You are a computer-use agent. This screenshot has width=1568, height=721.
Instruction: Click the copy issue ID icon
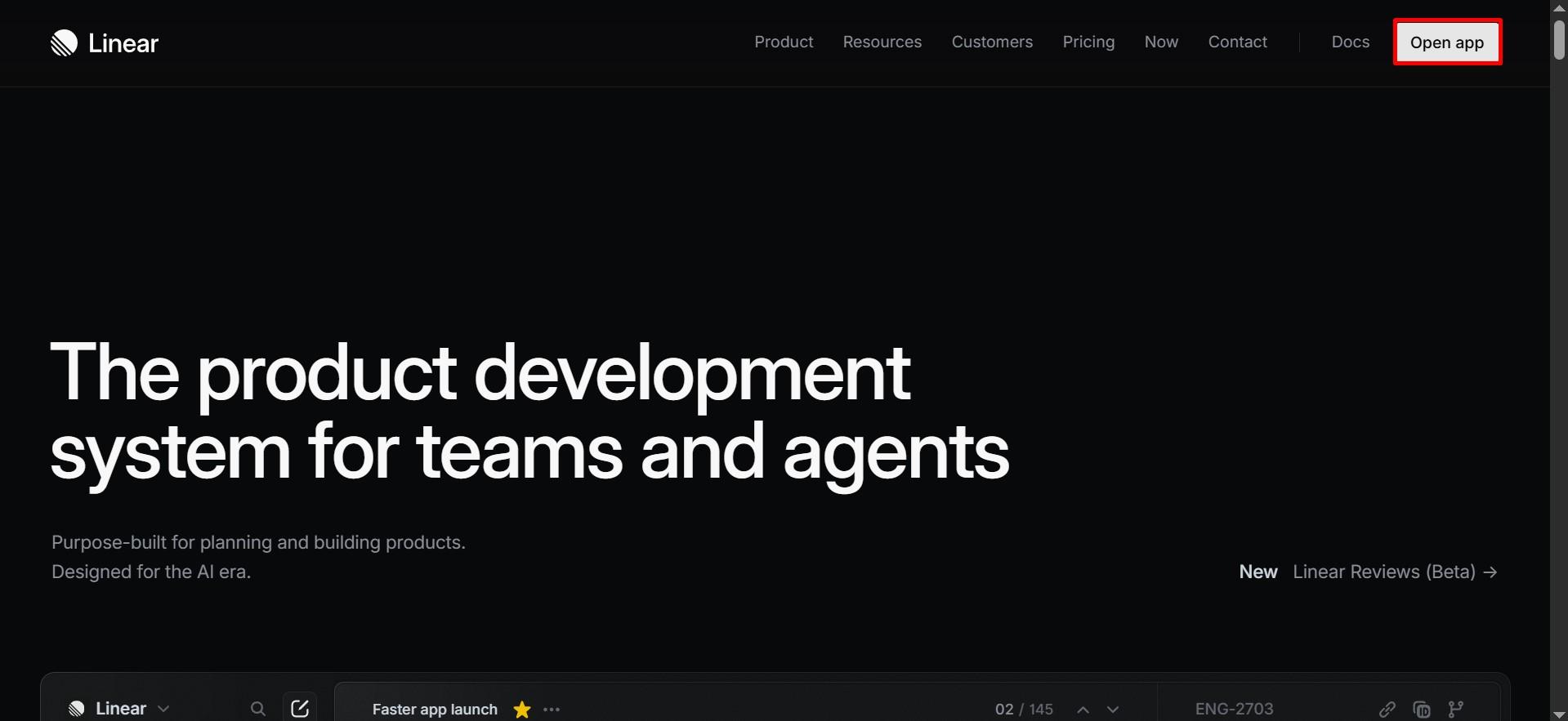pos(1422,709)
